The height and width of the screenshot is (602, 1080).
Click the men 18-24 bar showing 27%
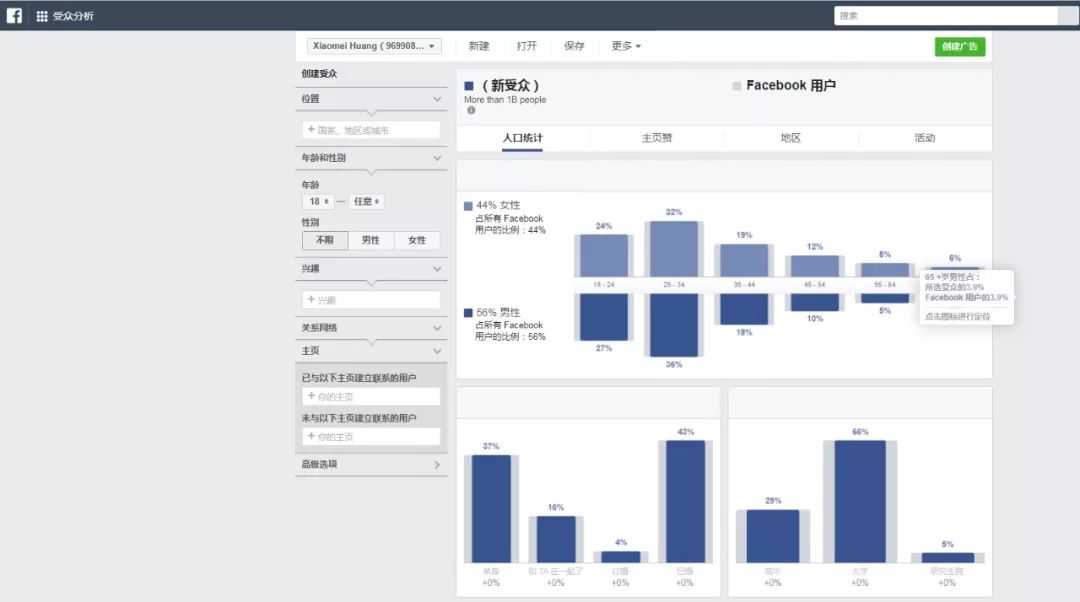[x=604, y=317]
